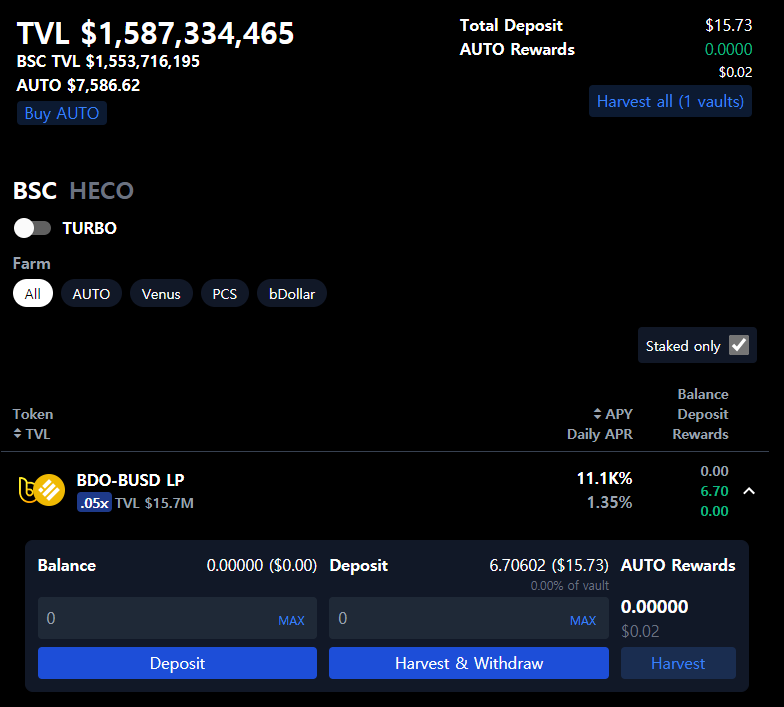Switch to the HECO network tab
This screenshot has width=784, height=707.
102,190
